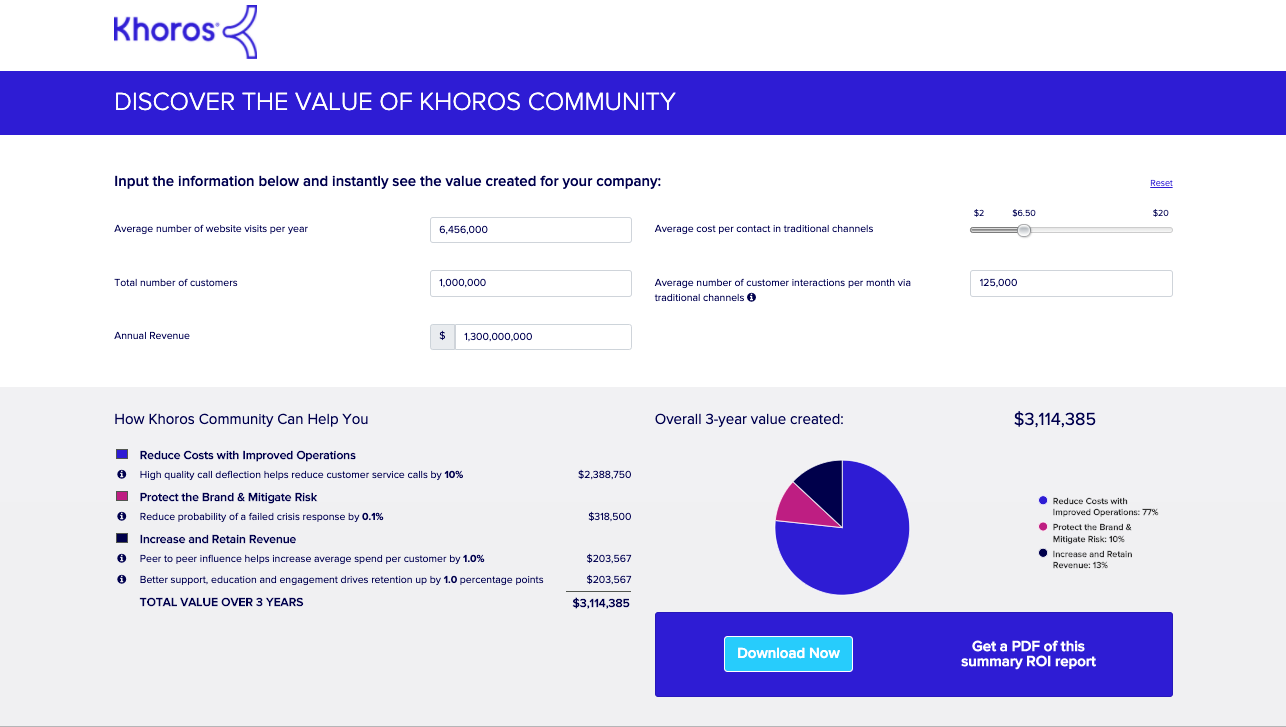1286x727 pixels.
Task: Click info icon for peer to peer influence row
Action: (x=121, y=559)
